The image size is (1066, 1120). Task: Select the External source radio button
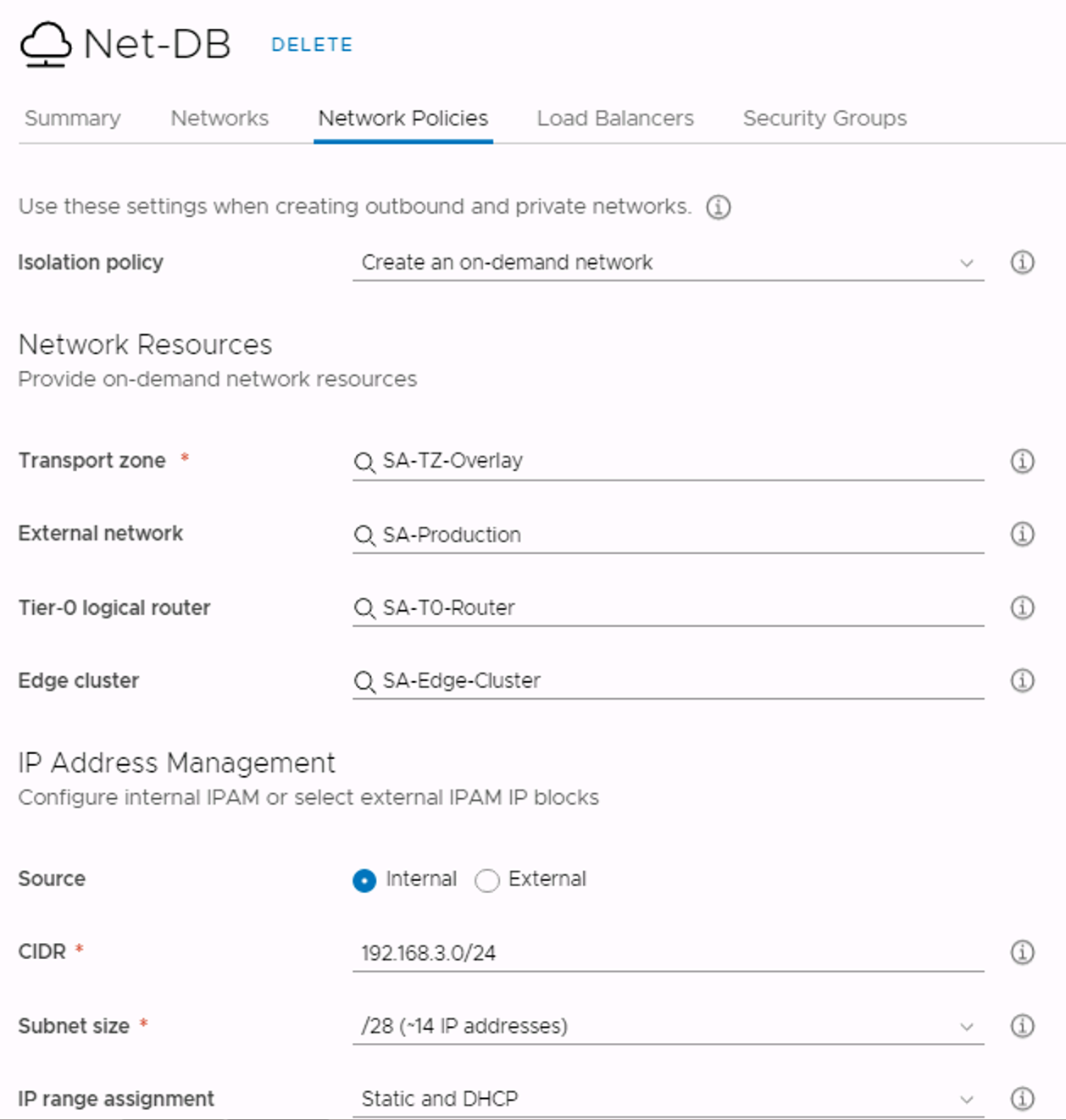[487, 881]
